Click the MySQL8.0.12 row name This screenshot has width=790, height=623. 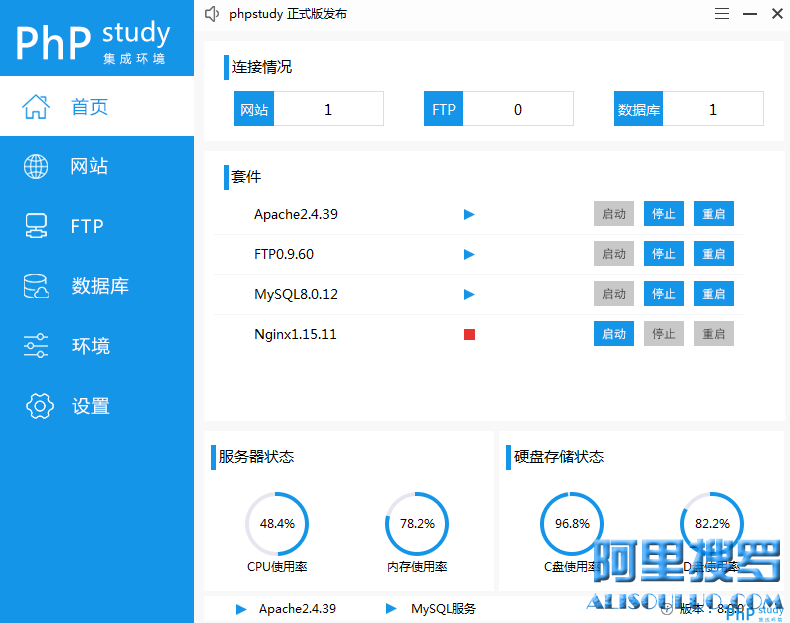click(x=296, y=294)
